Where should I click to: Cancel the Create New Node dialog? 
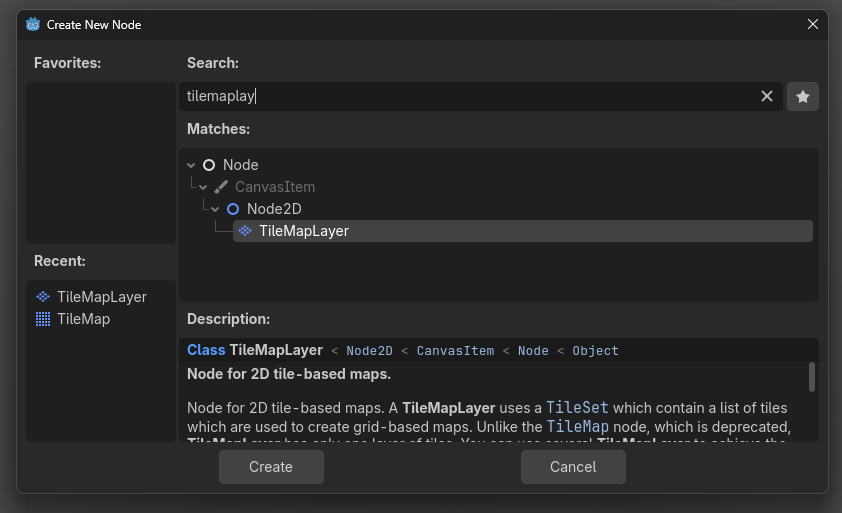pyautogui.click(x=573, y=467)
